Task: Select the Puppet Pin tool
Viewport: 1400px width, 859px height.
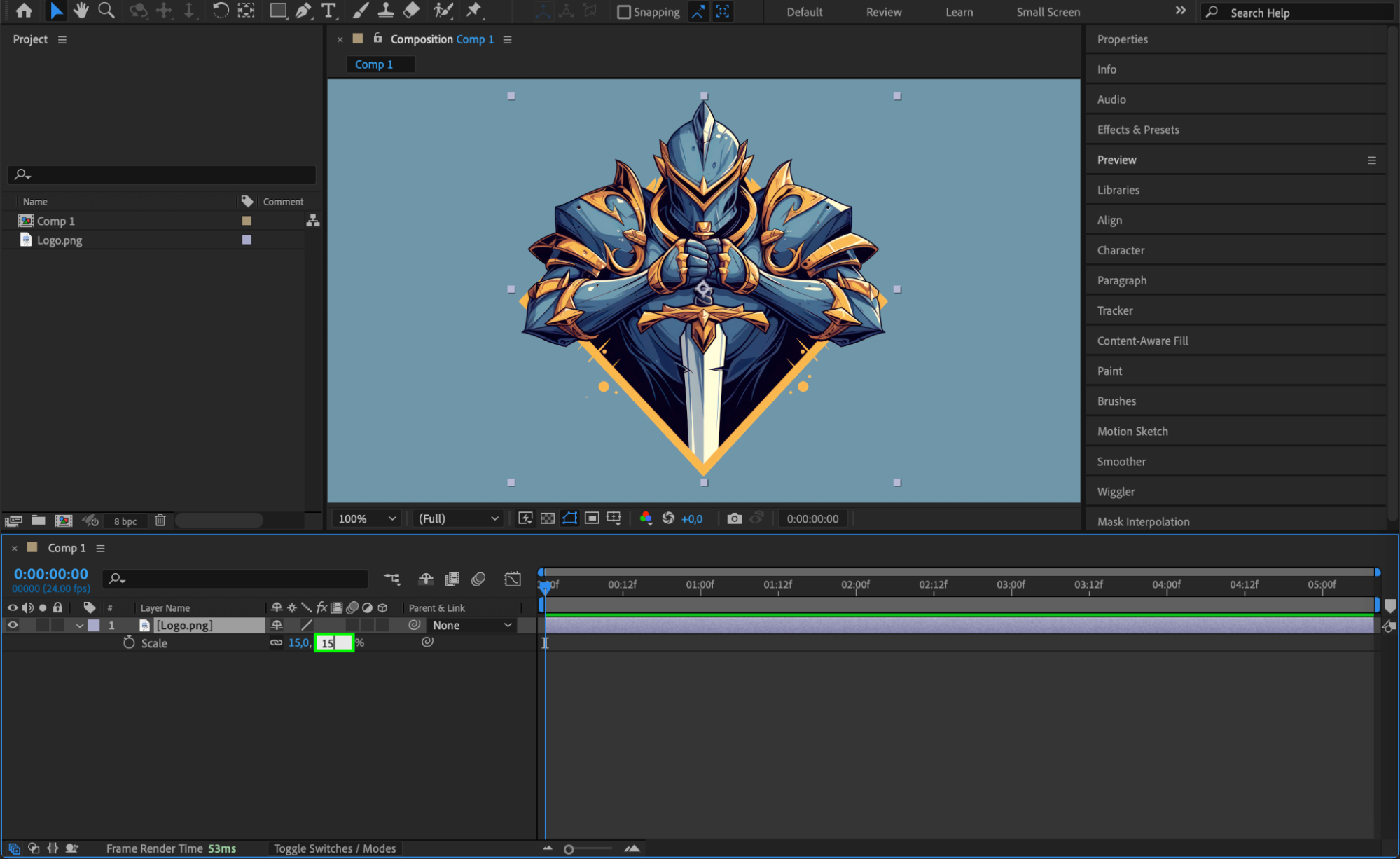Action: (474, 11)
